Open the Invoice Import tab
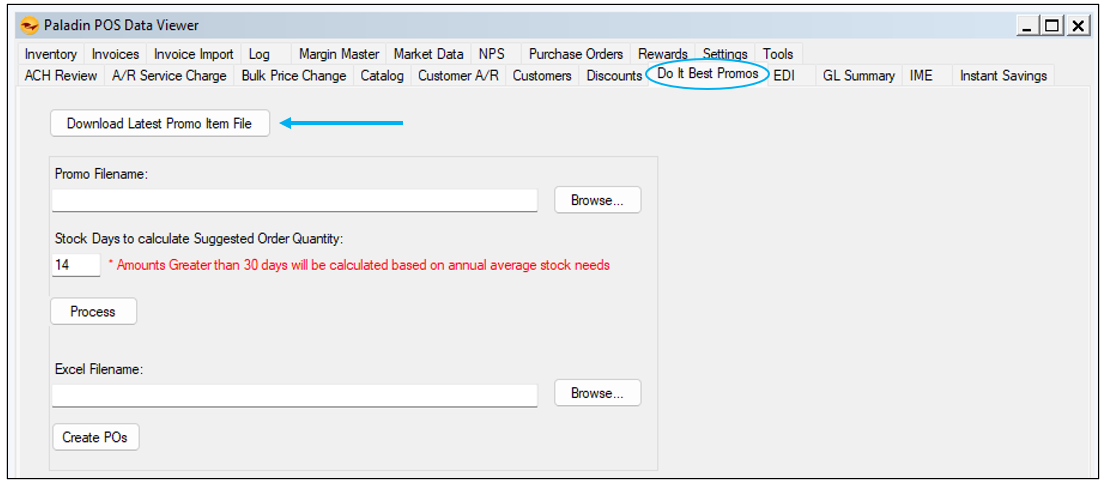 [194, 54]
